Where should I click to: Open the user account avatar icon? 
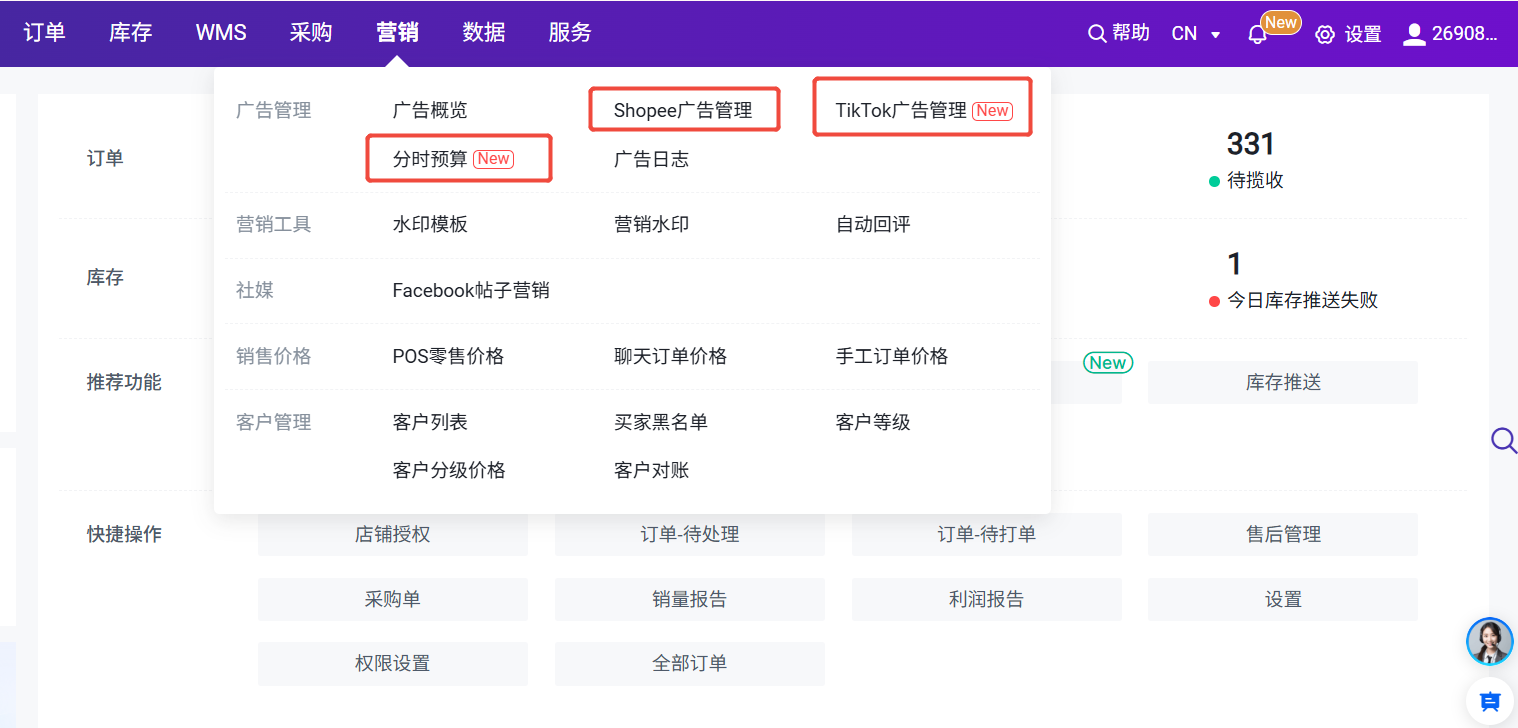(x=1414, y=34)
